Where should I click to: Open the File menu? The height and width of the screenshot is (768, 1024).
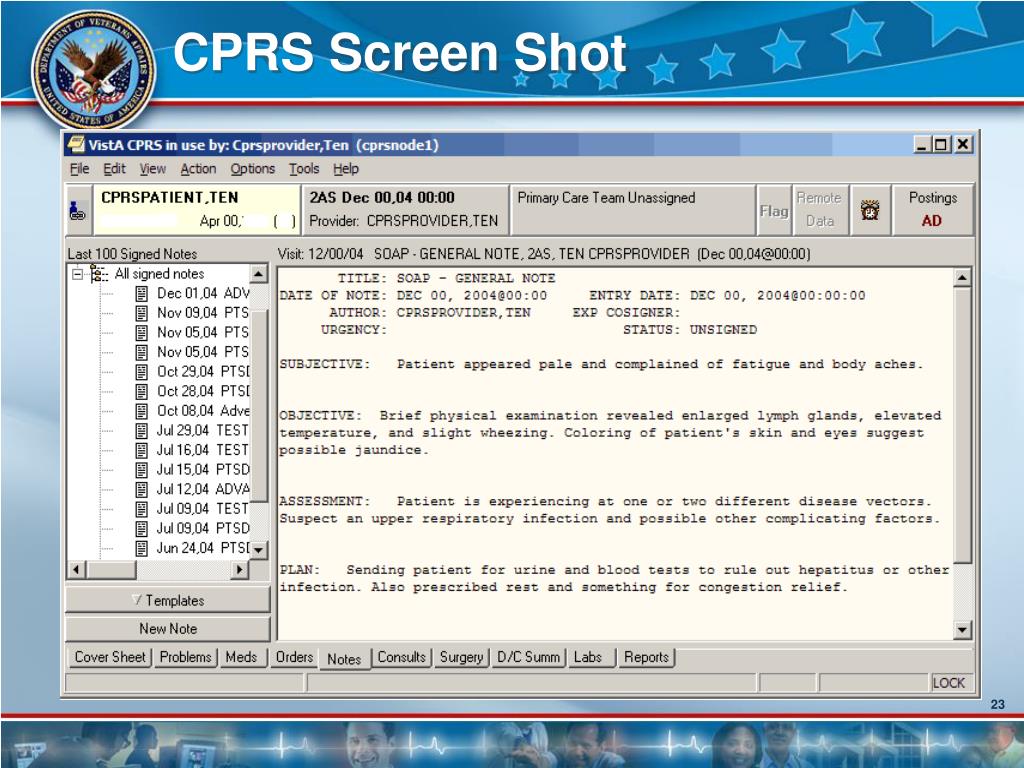point(79,169)
